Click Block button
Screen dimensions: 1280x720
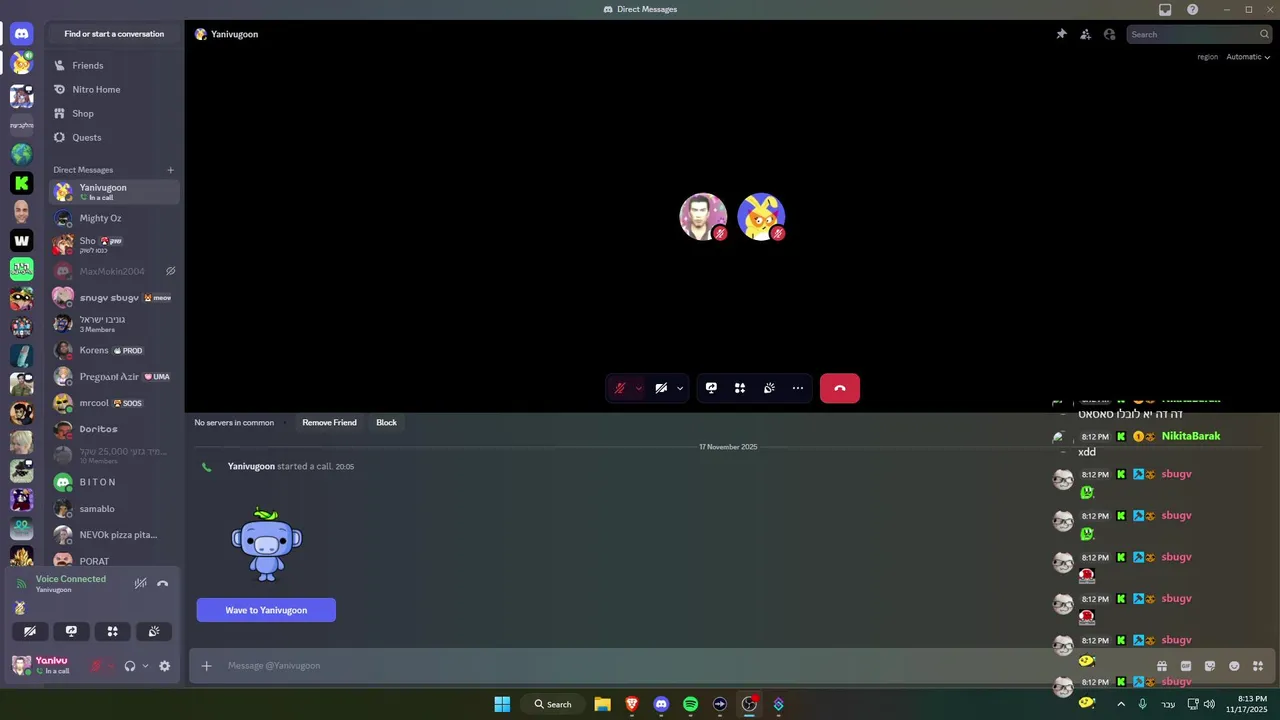(386, 422)
